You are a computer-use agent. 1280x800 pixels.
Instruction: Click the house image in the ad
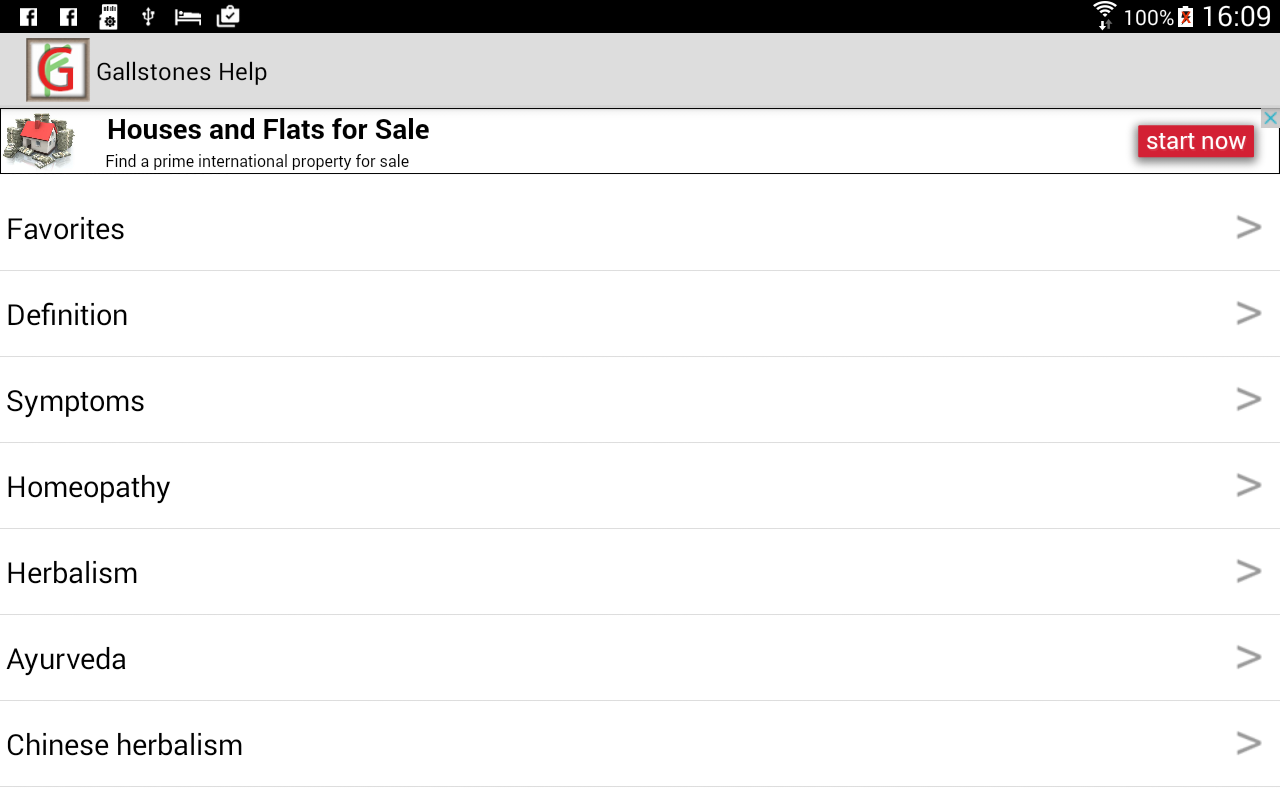coord(38,141)
